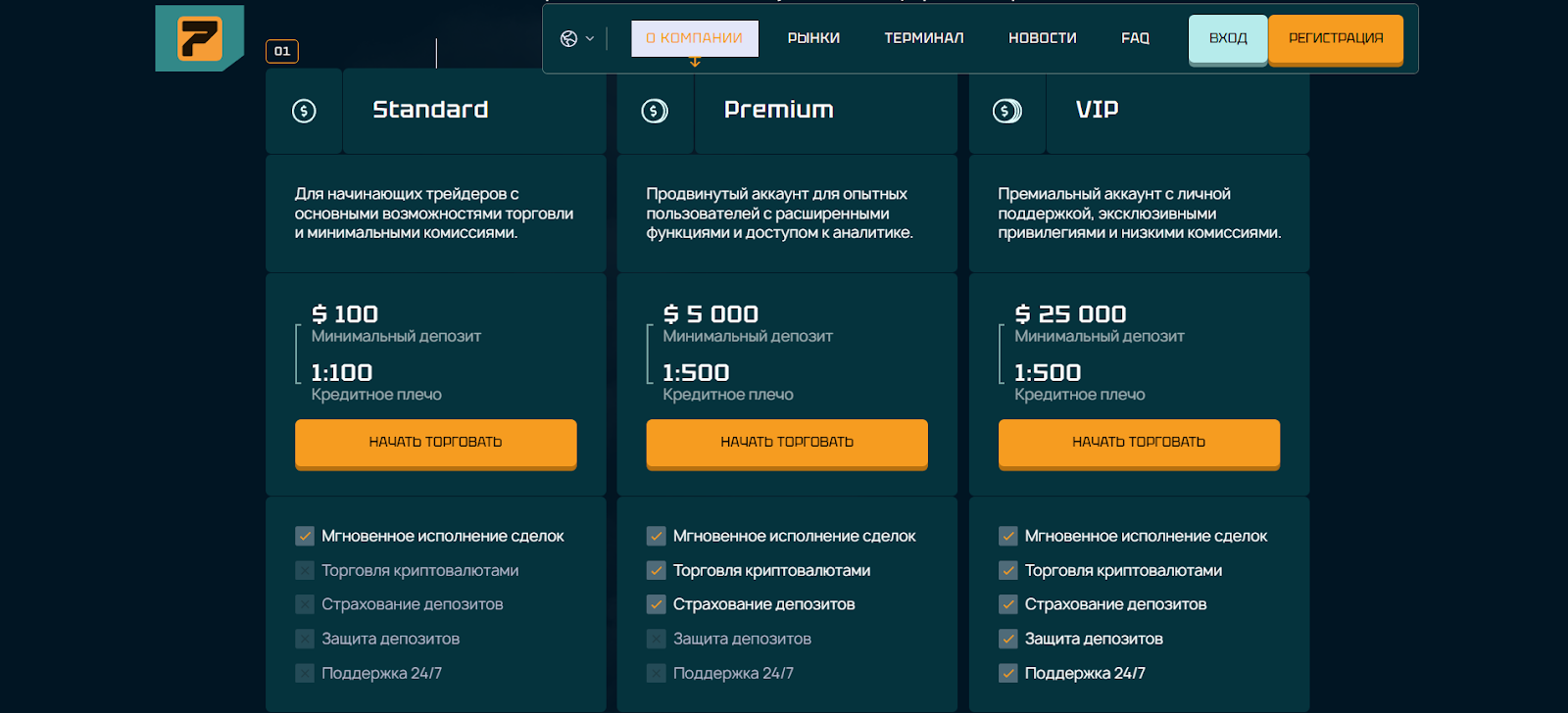This screenshot has height=713, width=1568.
Task: Expand the language selector chevron
Action: click(590, 38)
